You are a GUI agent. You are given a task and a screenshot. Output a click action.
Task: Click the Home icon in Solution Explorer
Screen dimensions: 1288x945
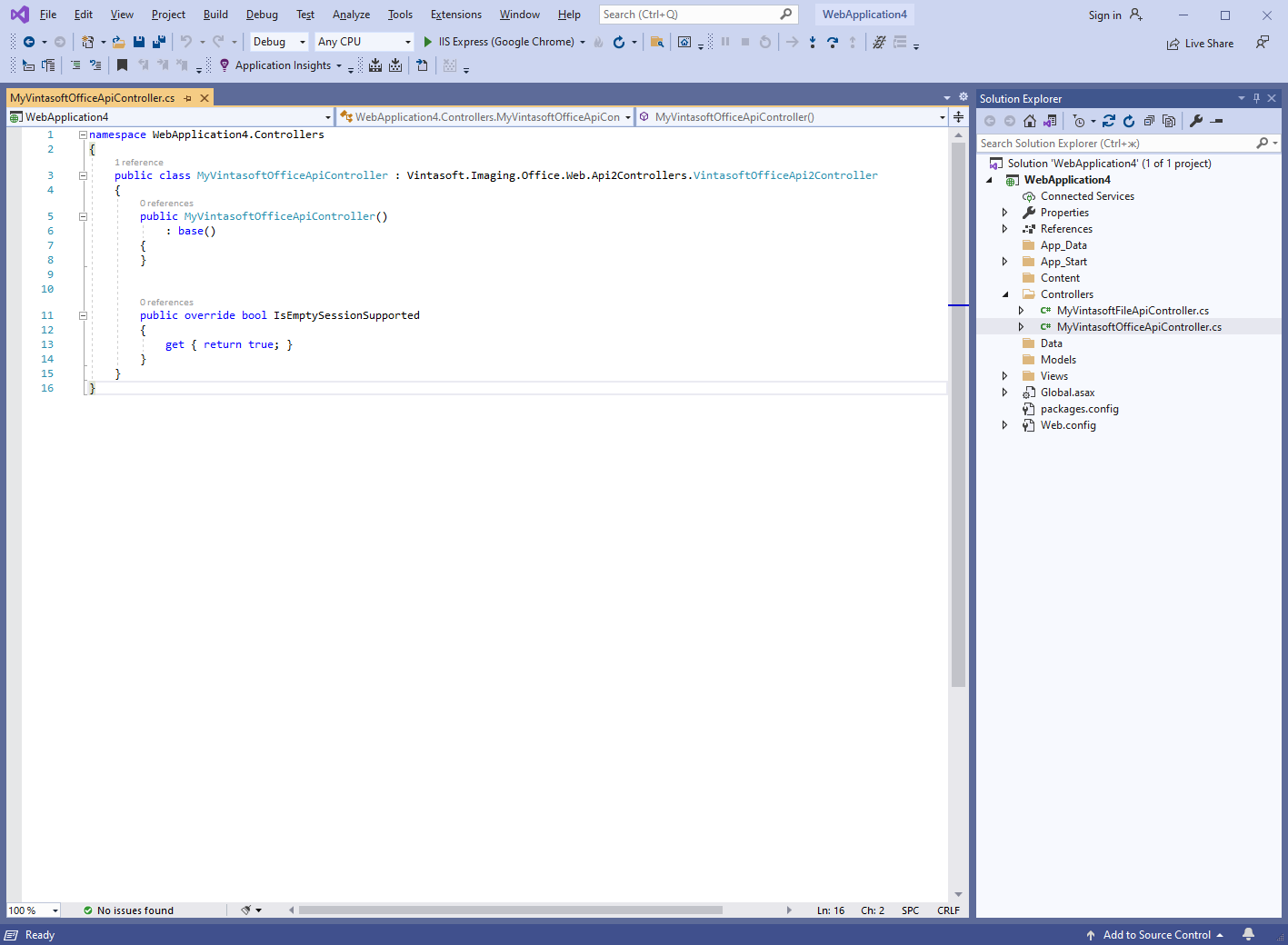(1030, 121)
